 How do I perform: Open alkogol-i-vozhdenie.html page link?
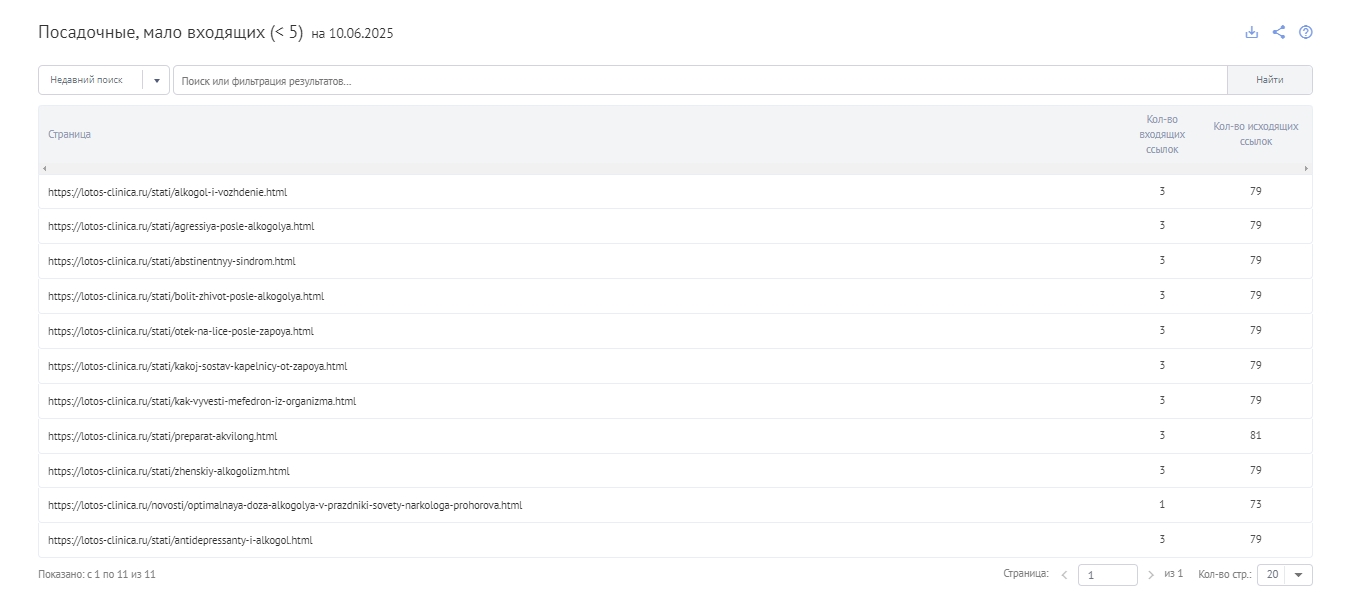tap(167, 191)
